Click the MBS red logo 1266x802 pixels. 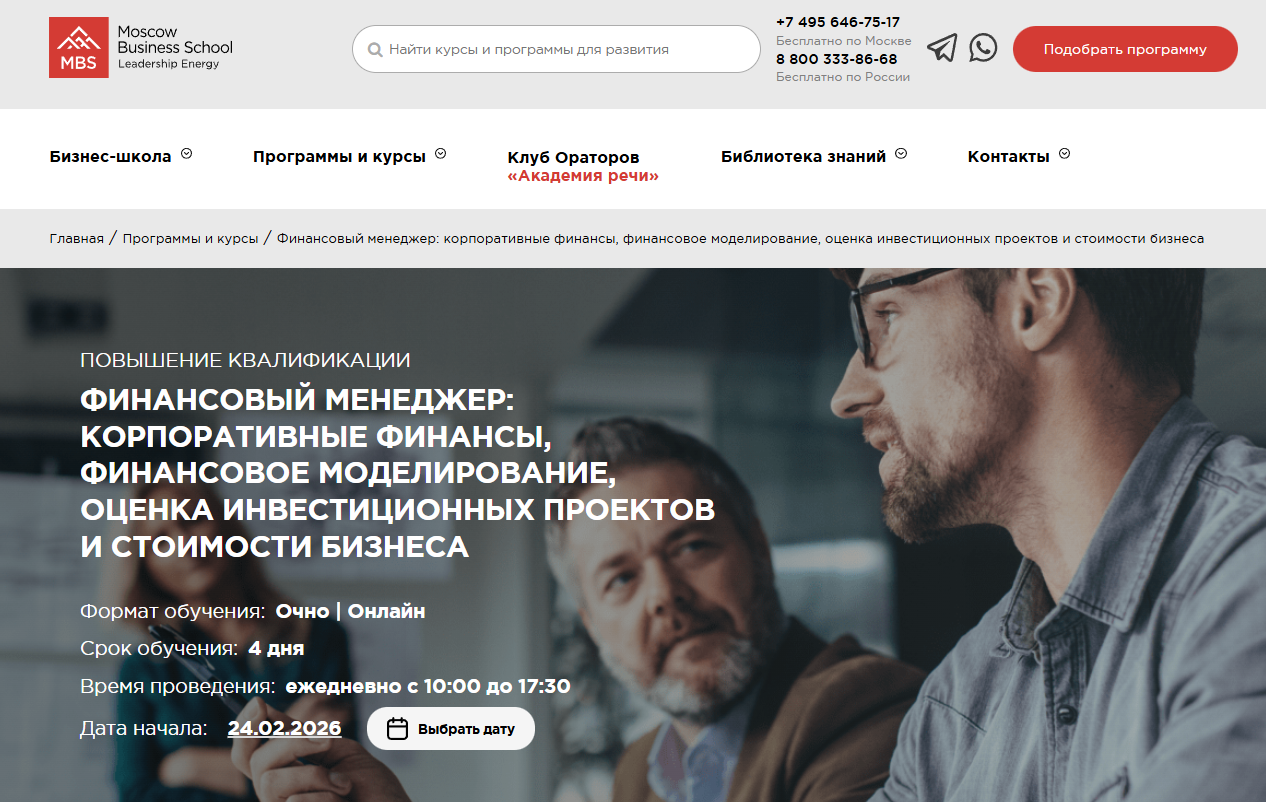(x=79, y=47)
